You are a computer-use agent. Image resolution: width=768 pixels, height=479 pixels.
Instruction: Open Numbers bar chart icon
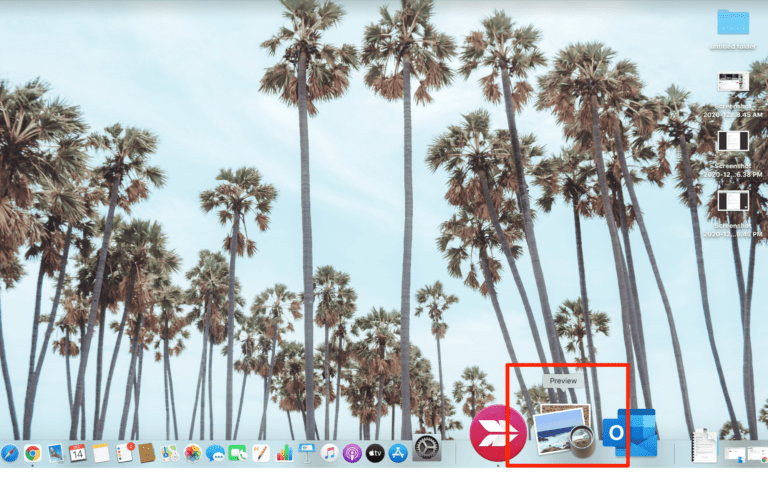point(284,453)
